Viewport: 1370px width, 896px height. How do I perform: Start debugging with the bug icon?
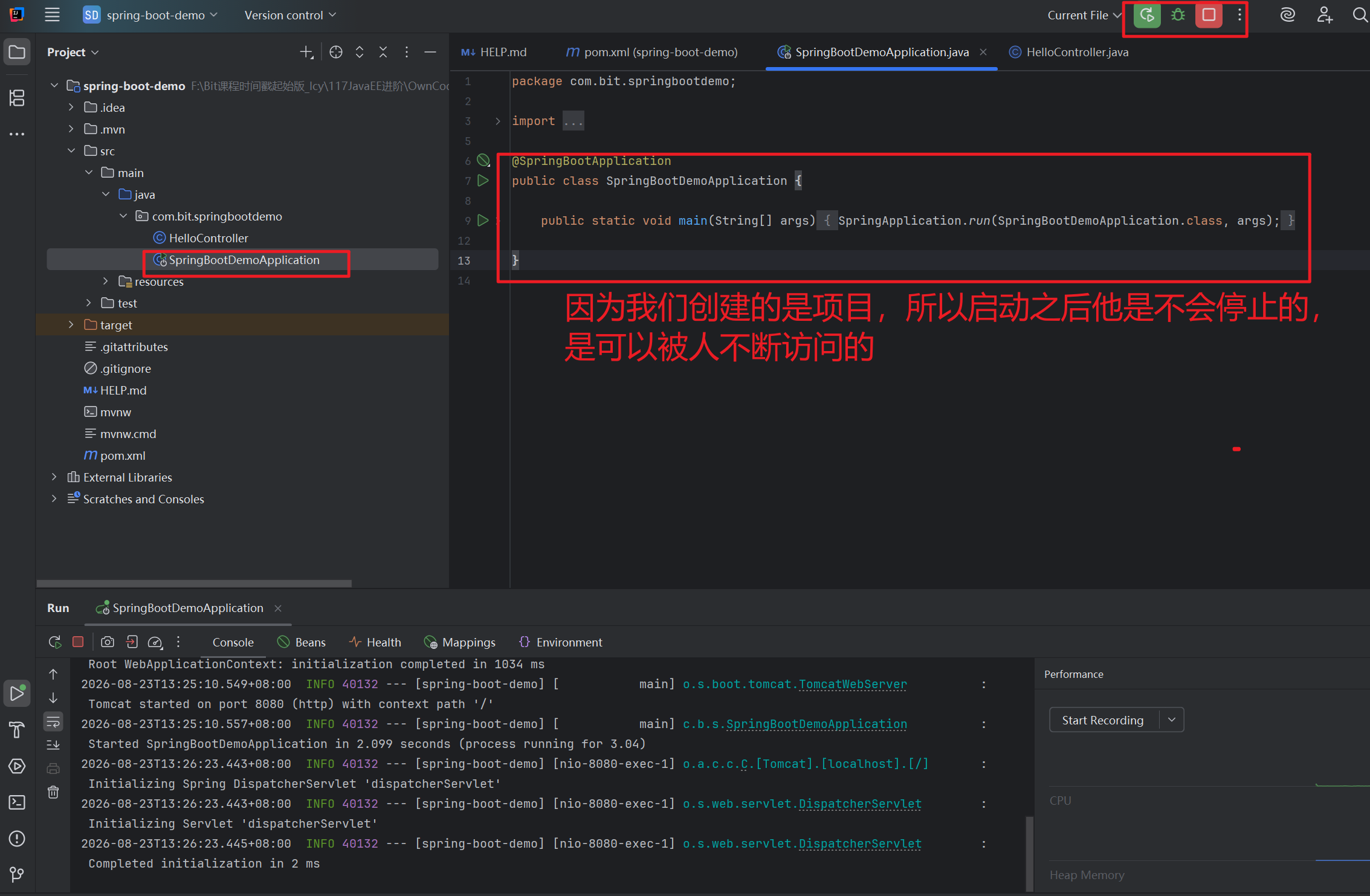1178,15
